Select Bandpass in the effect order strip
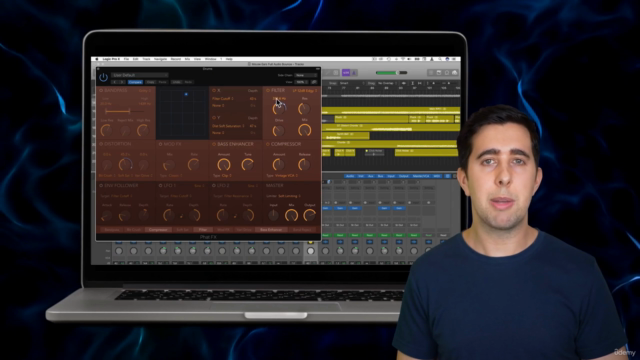 [x=111, y=230]
